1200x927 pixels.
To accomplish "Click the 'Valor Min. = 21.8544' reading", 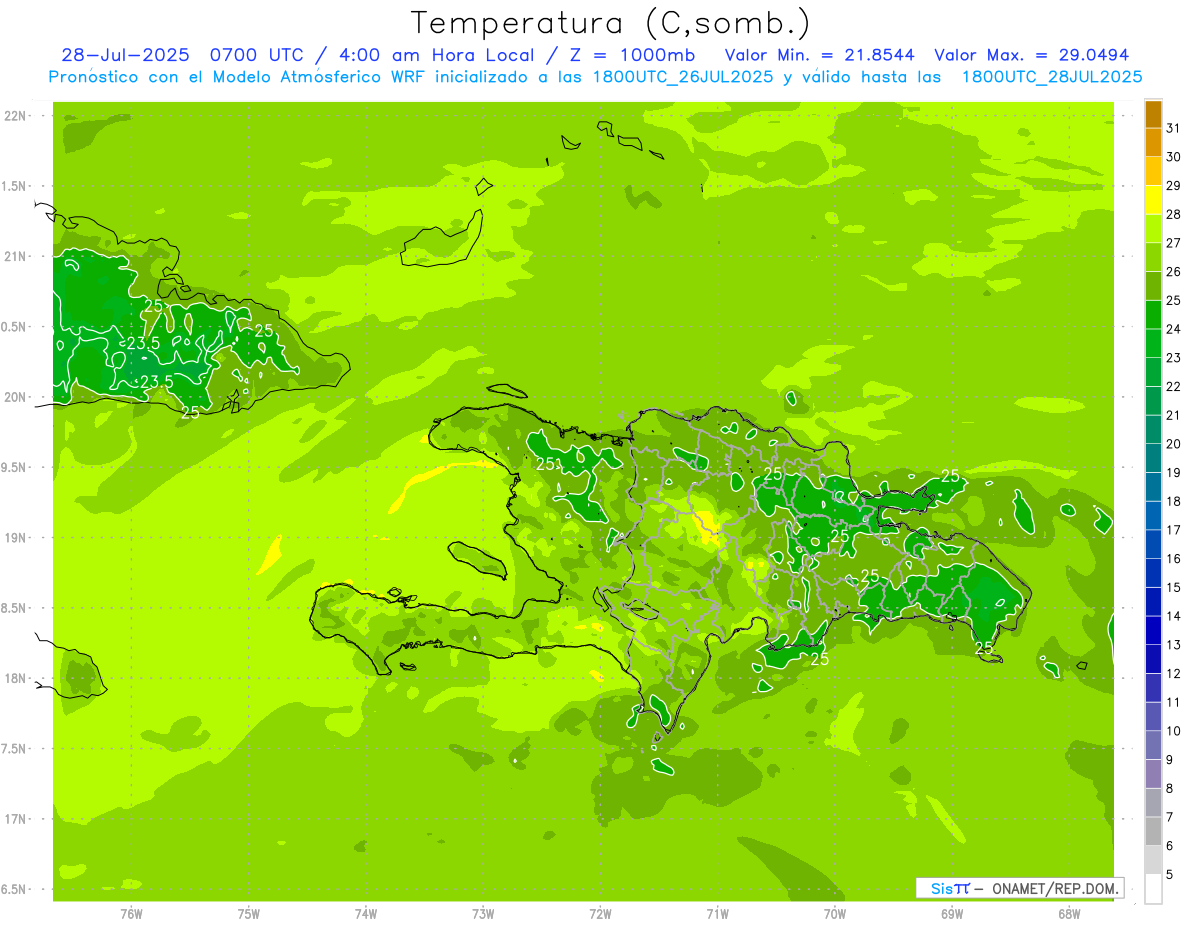I will click(821, 55).
